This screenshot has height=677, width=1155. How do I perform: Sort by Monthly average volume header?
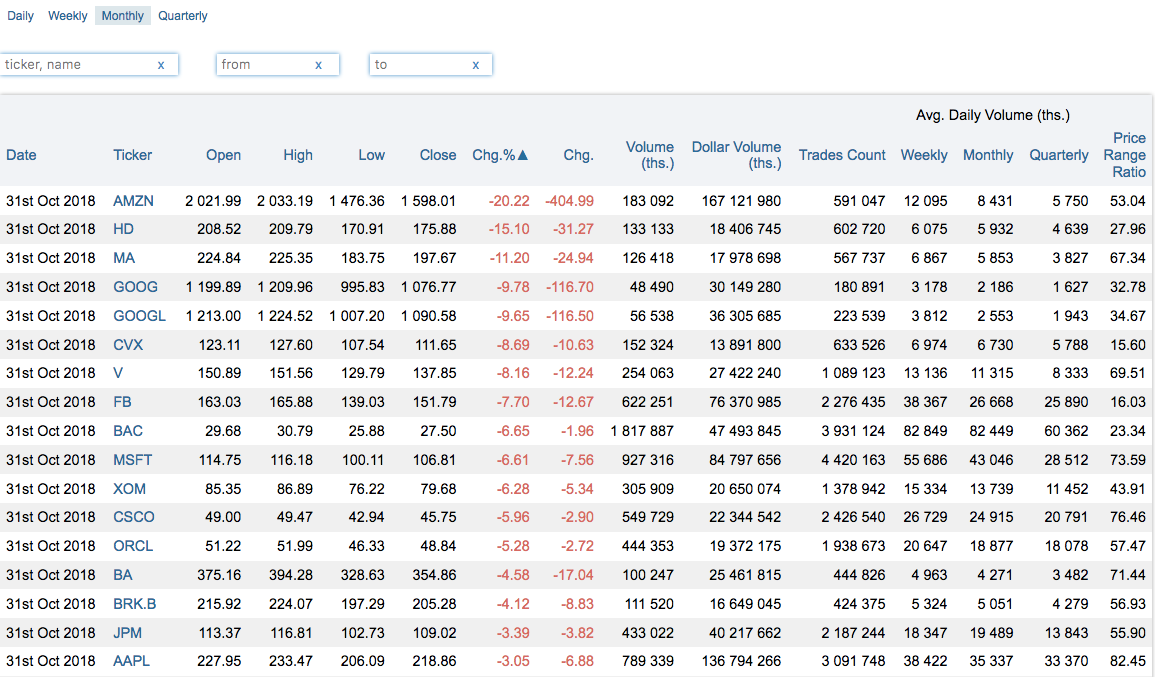988,155
